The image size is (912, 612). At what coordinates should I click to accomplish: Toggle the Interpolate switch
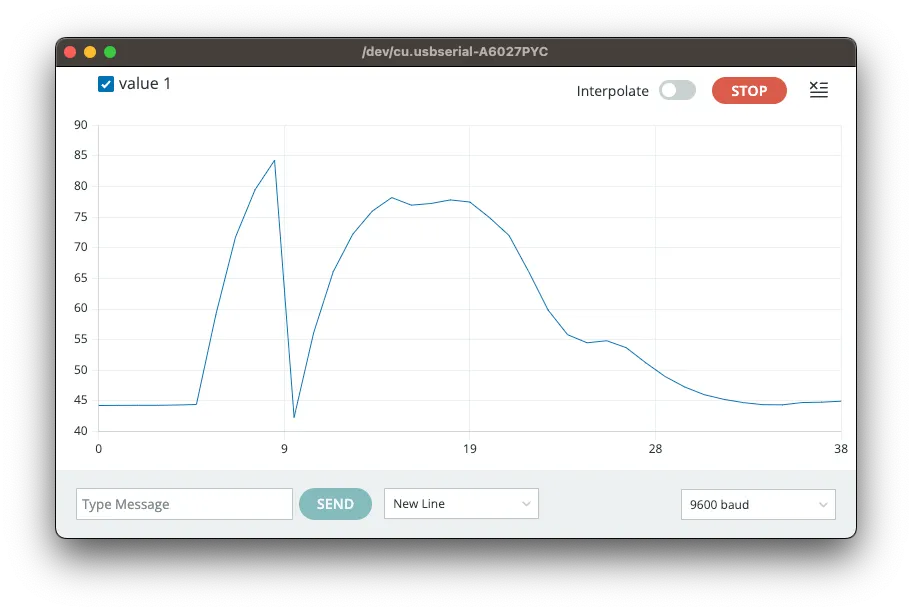[677, 91]
